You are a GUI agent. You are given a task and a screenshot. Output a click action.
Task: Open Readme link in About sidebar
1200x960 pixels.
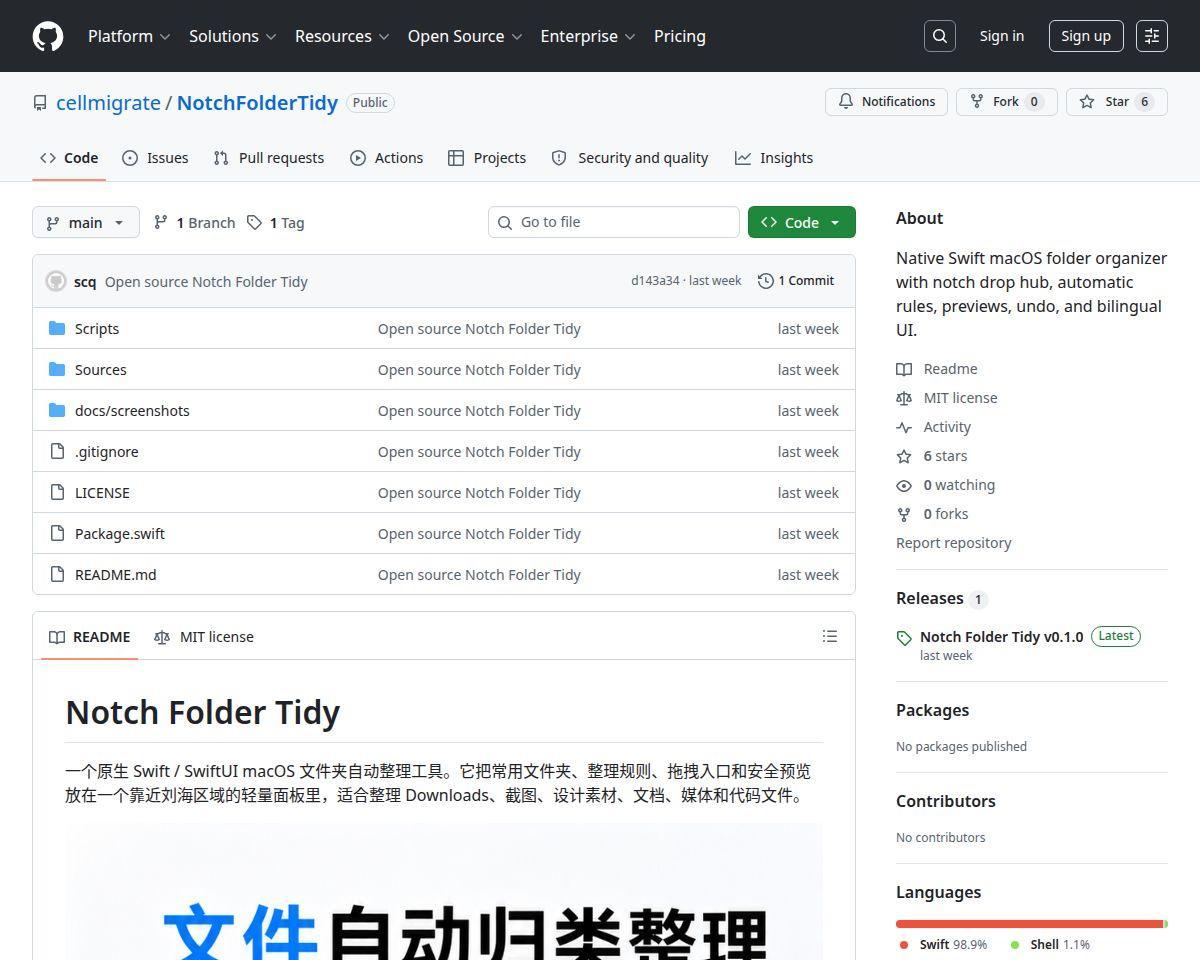(937, 369)
